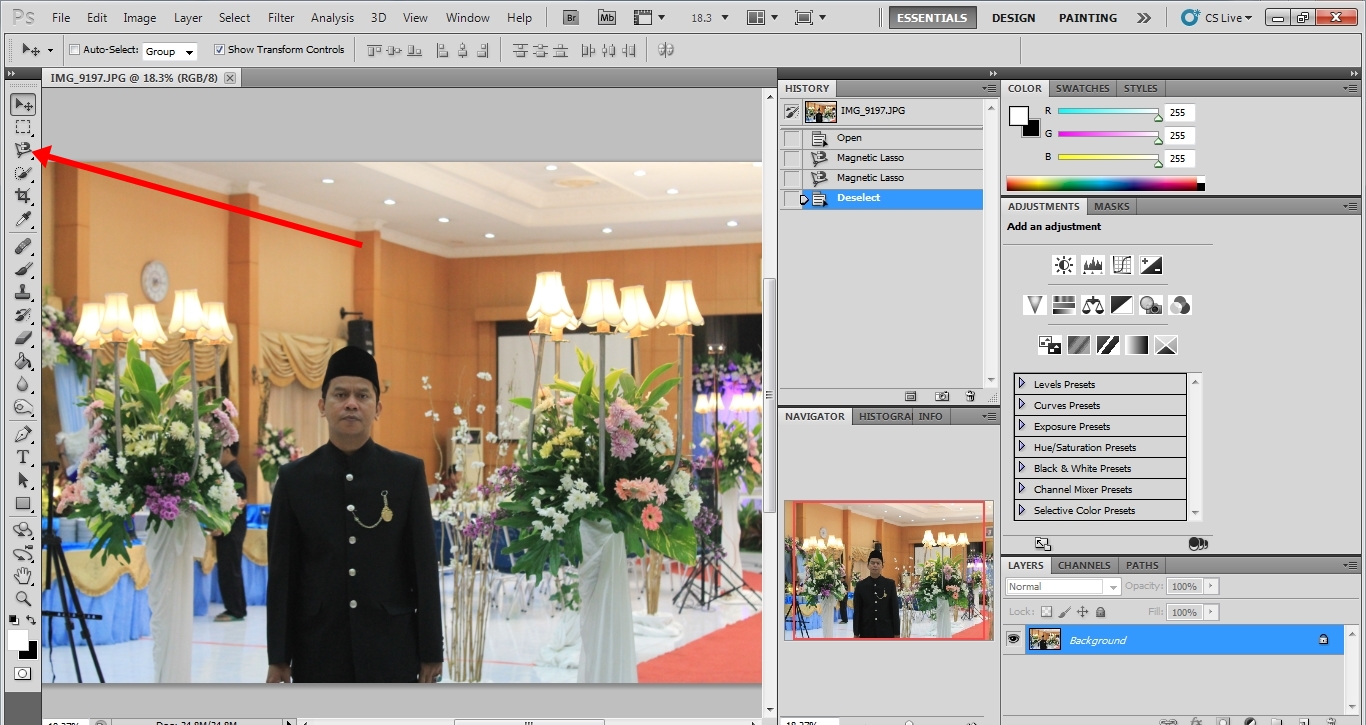The image size is (1366, 725).
Task: Choose the Crop tool
Action: (23, 195)
